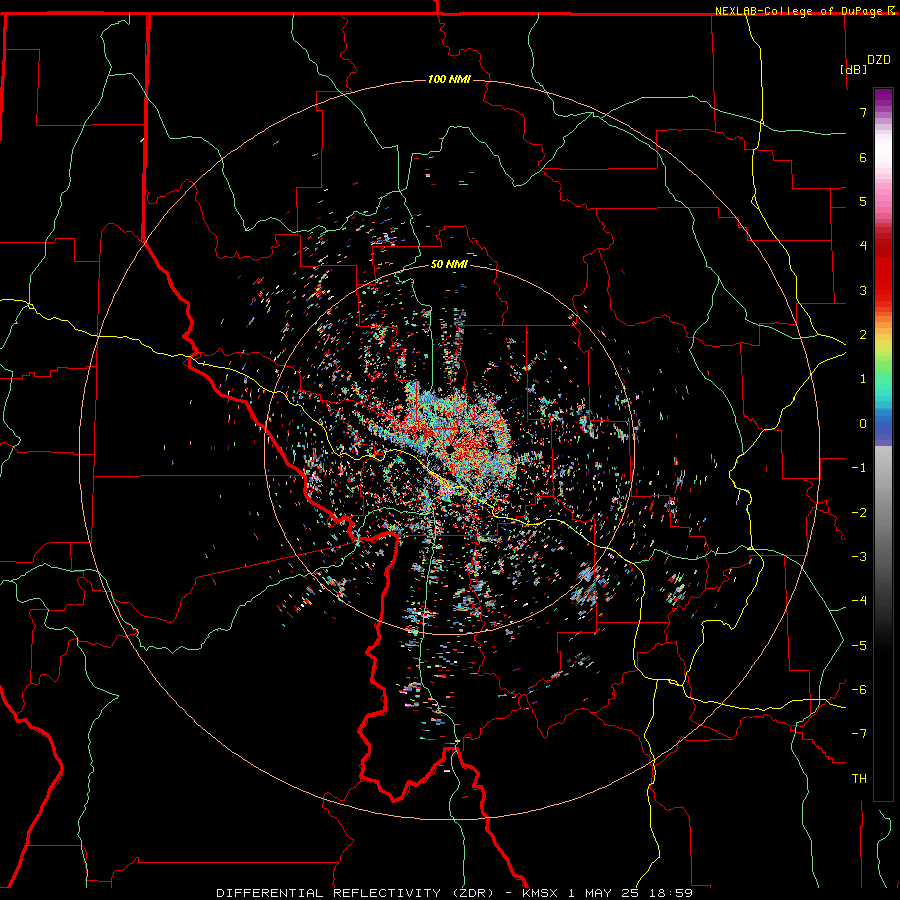Click the [dB] unit label
The width and height of the screenshot is (900, 900).
pyautogui.click(x=854, y=69)
